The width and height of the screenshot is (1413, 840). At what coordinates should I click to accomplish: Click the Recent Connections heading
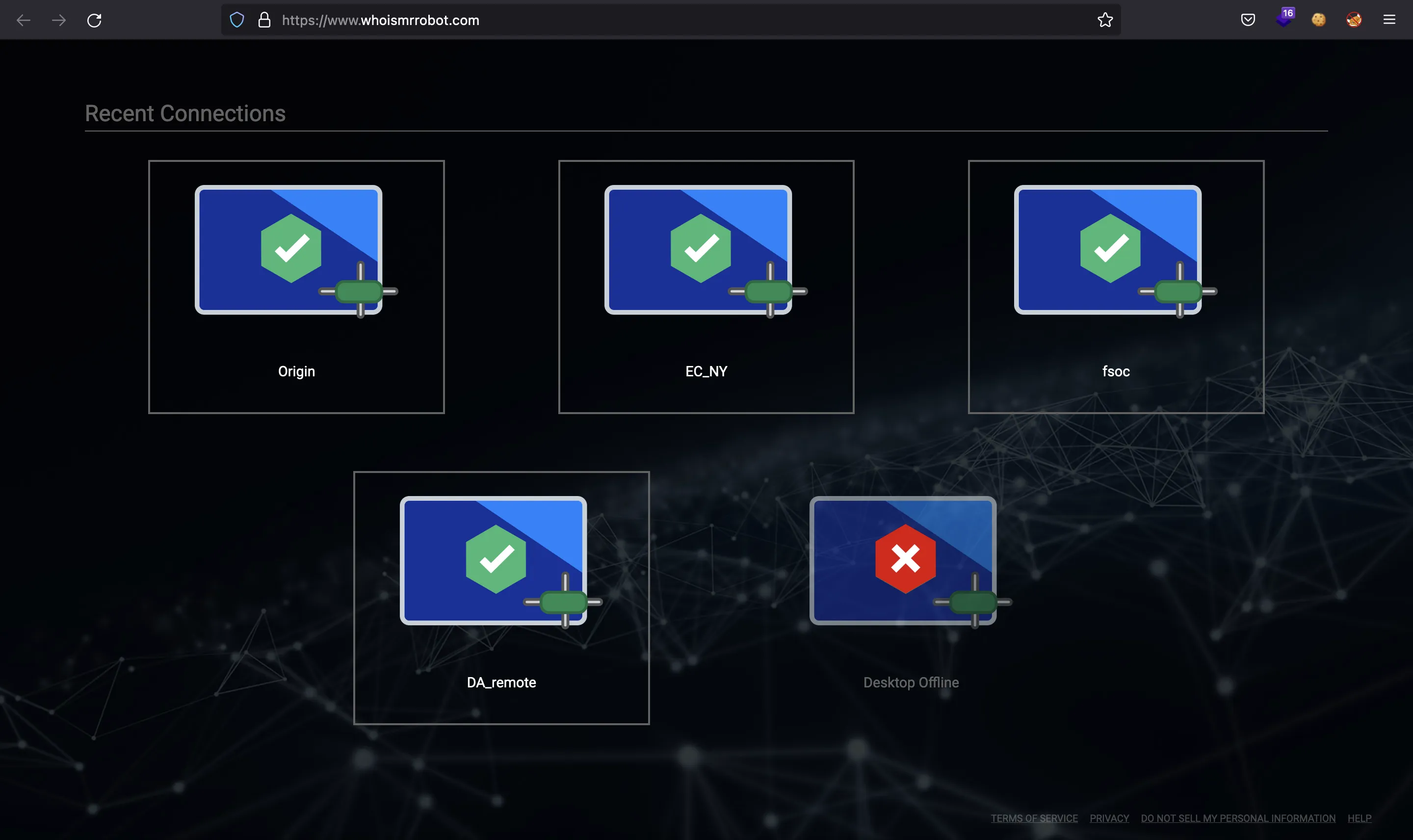click(x=185, y=113)
